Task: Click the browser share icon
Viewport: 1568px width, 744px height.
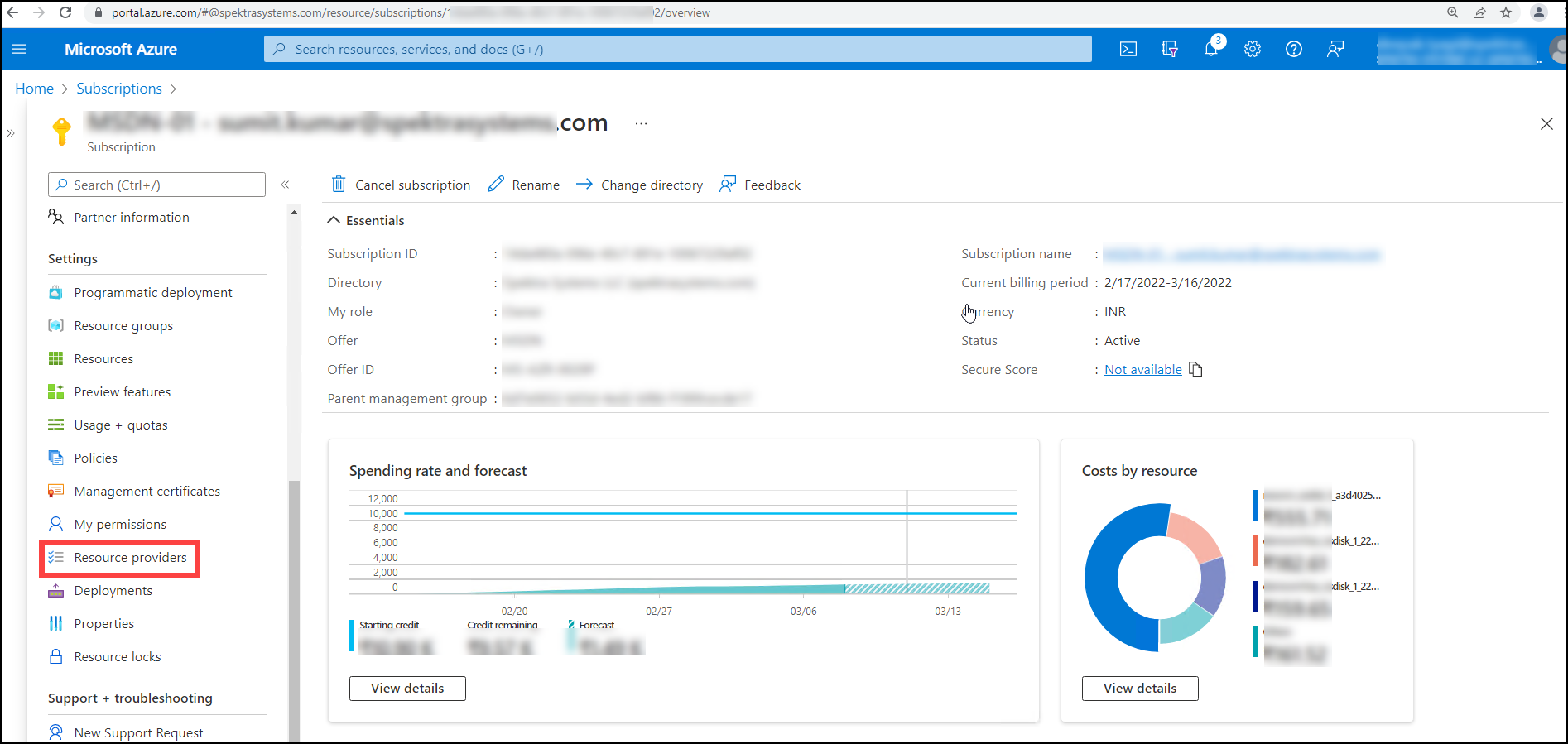Action: [1479, 12]
